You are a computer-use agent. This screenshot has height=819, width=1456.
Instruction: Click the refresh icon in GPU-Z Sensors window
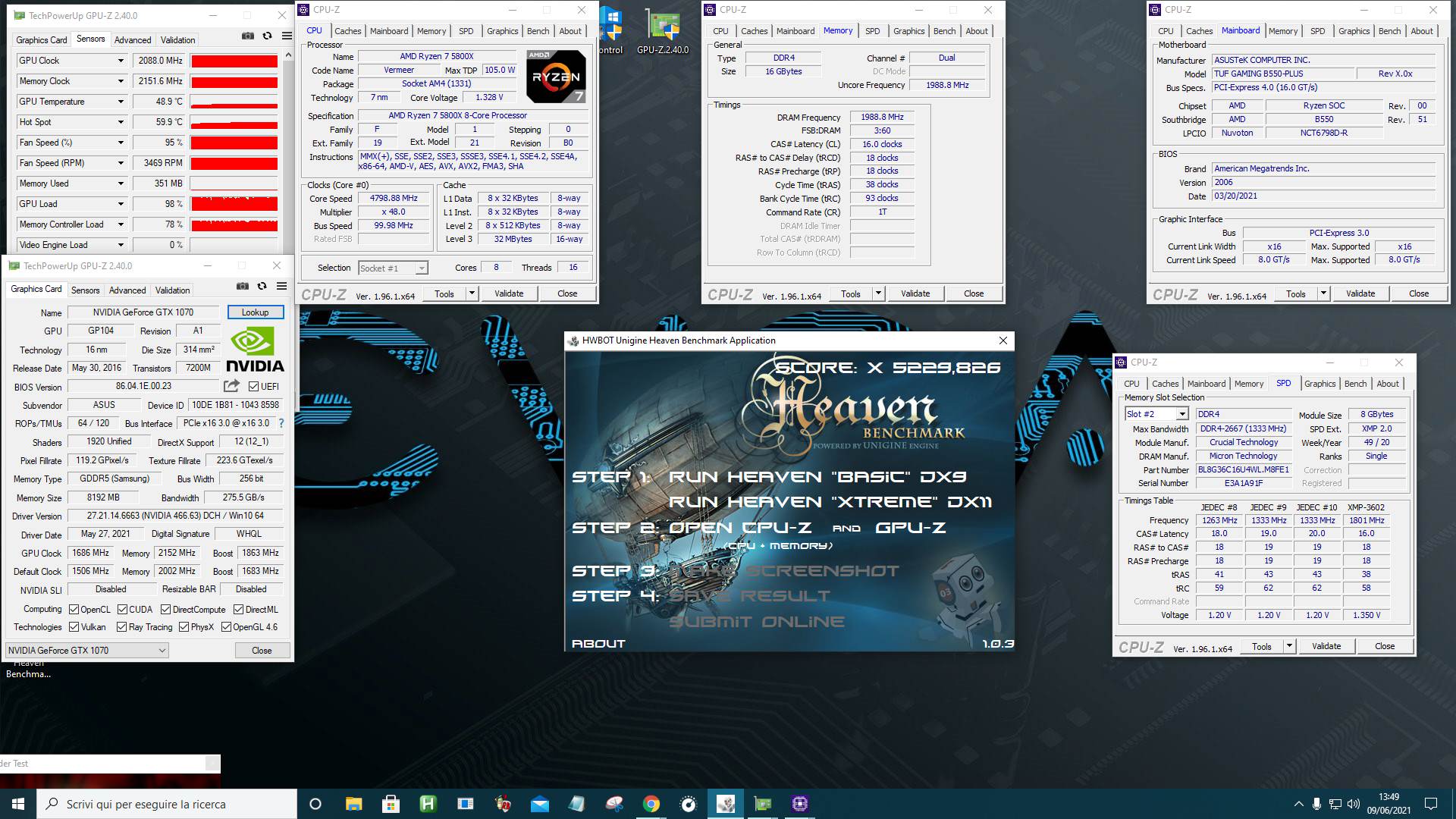pyautogui.click(x=267, y=36)
